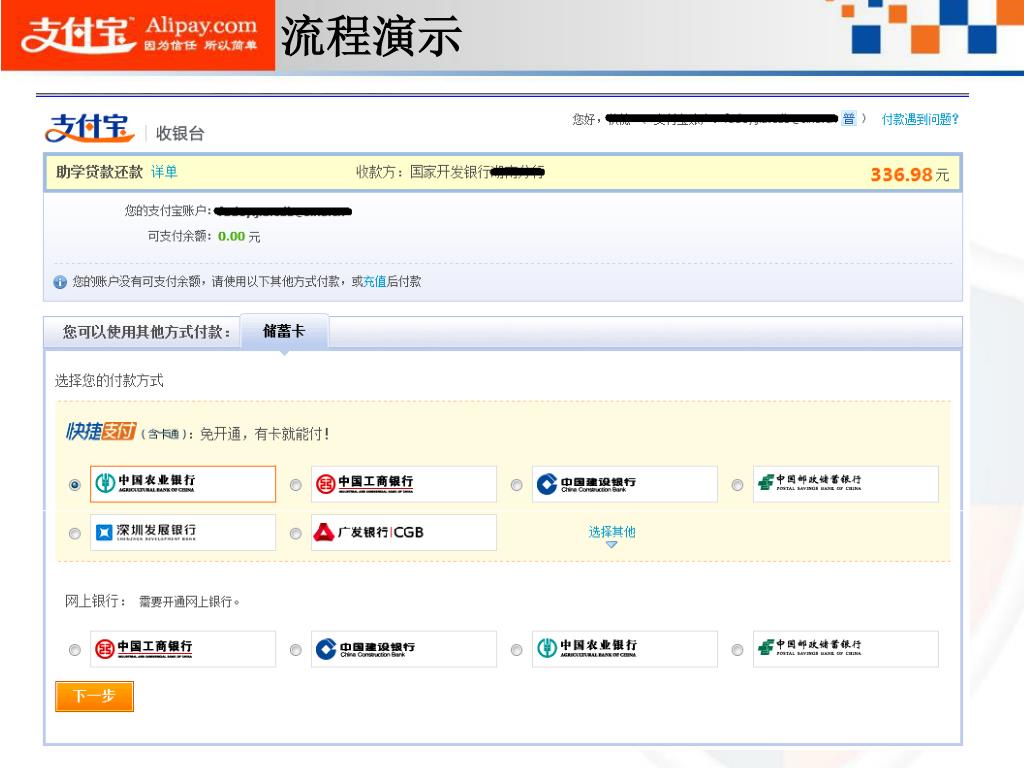Click the 0.00 available balance value

pos(231,236)
